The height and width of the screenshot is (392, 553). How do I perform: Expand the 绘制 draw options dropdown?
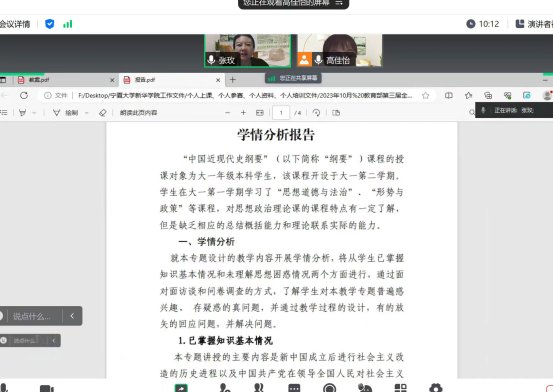[x=86, y=113]
